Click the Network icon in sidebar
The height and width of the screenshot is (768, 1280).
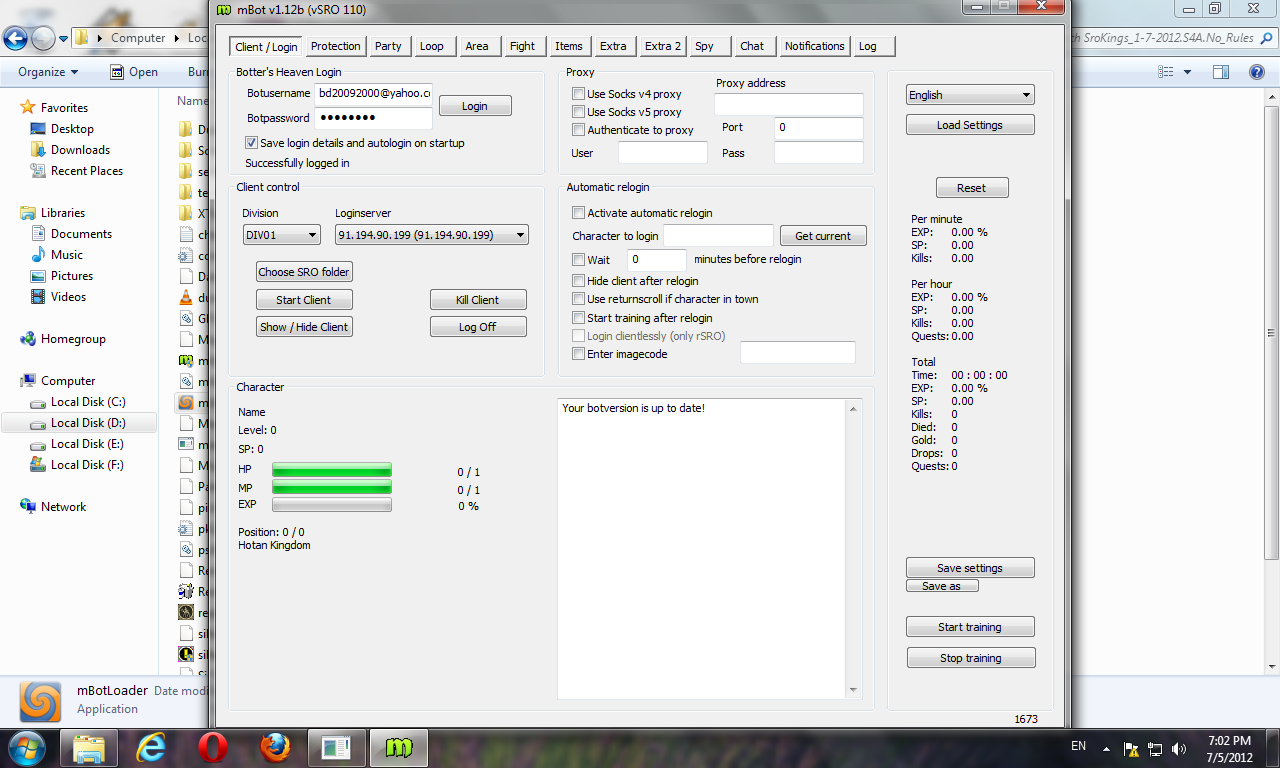click(28, 507)
